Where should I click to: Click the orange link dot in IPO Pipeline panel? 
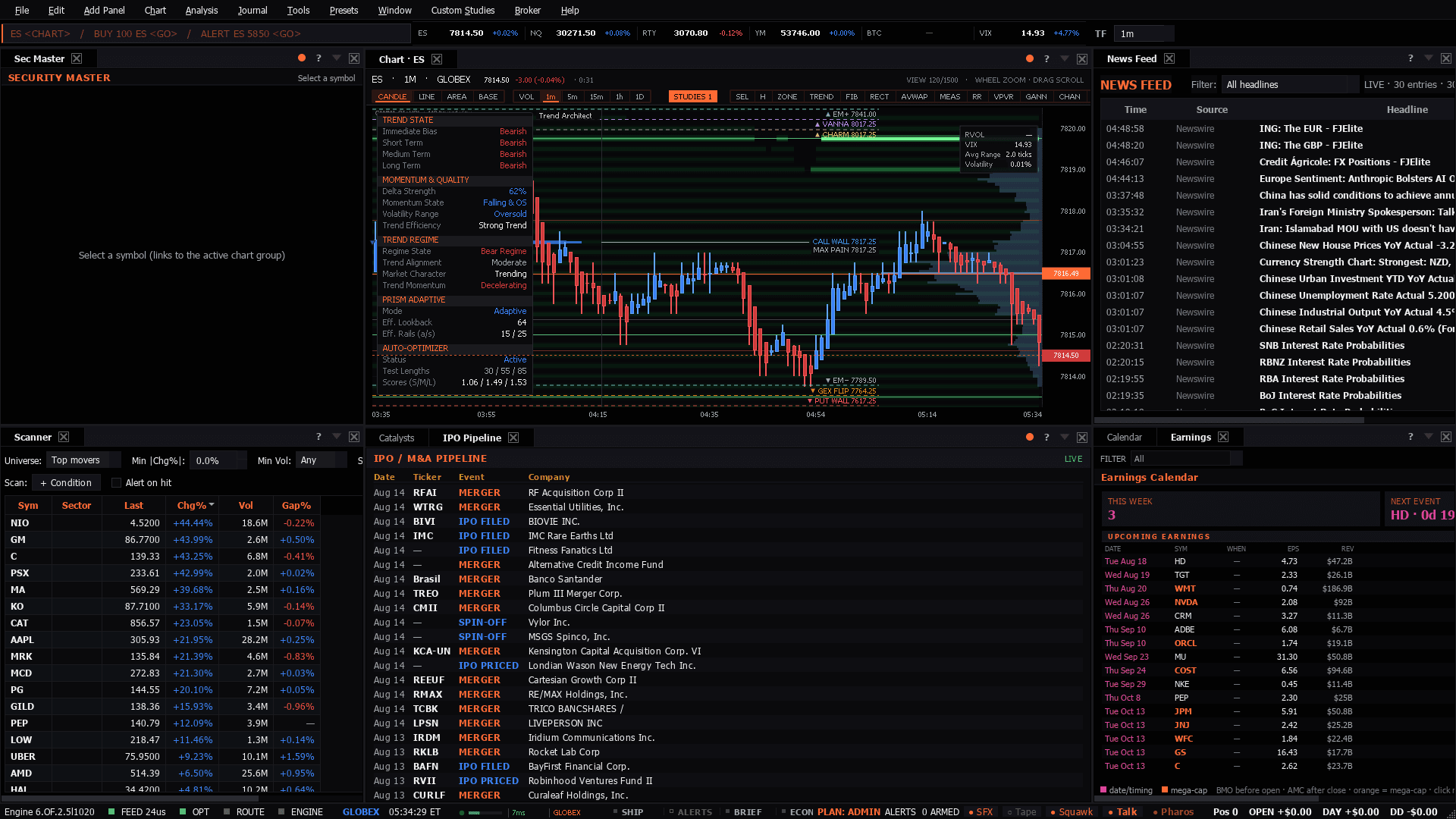[x=1030, y=438]
